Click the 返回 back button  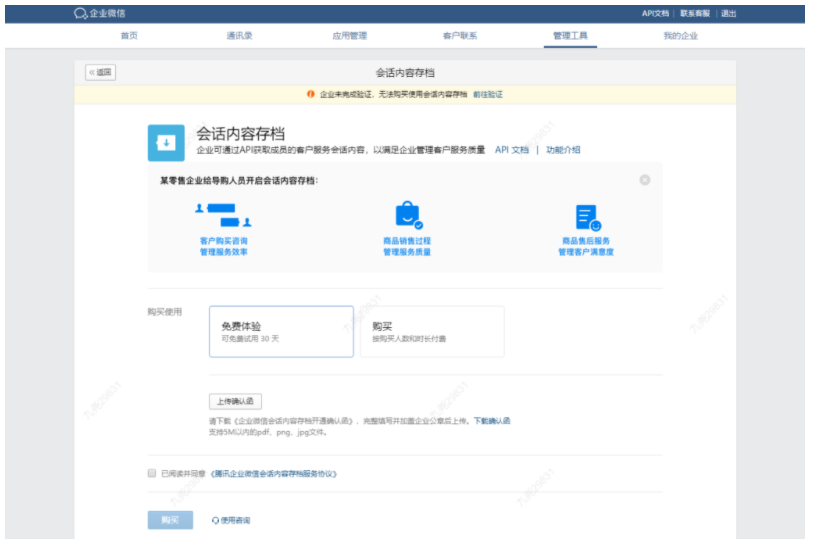pyautogui.click(x=100, y=72)
